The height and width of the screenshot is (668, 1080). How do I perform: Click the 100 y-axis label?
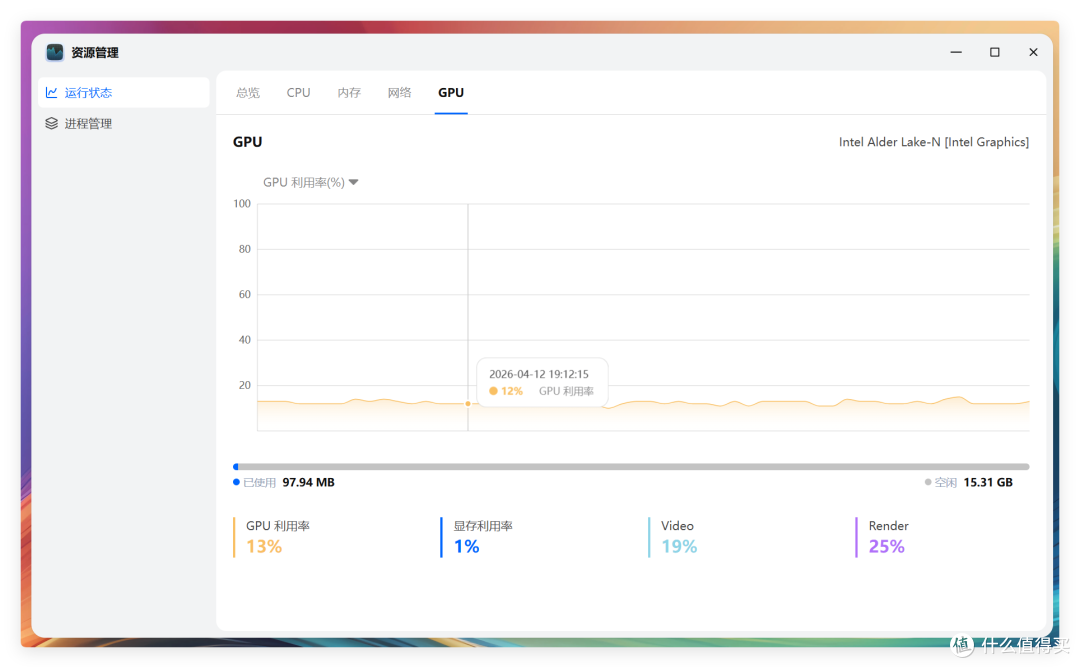(242, 203)
